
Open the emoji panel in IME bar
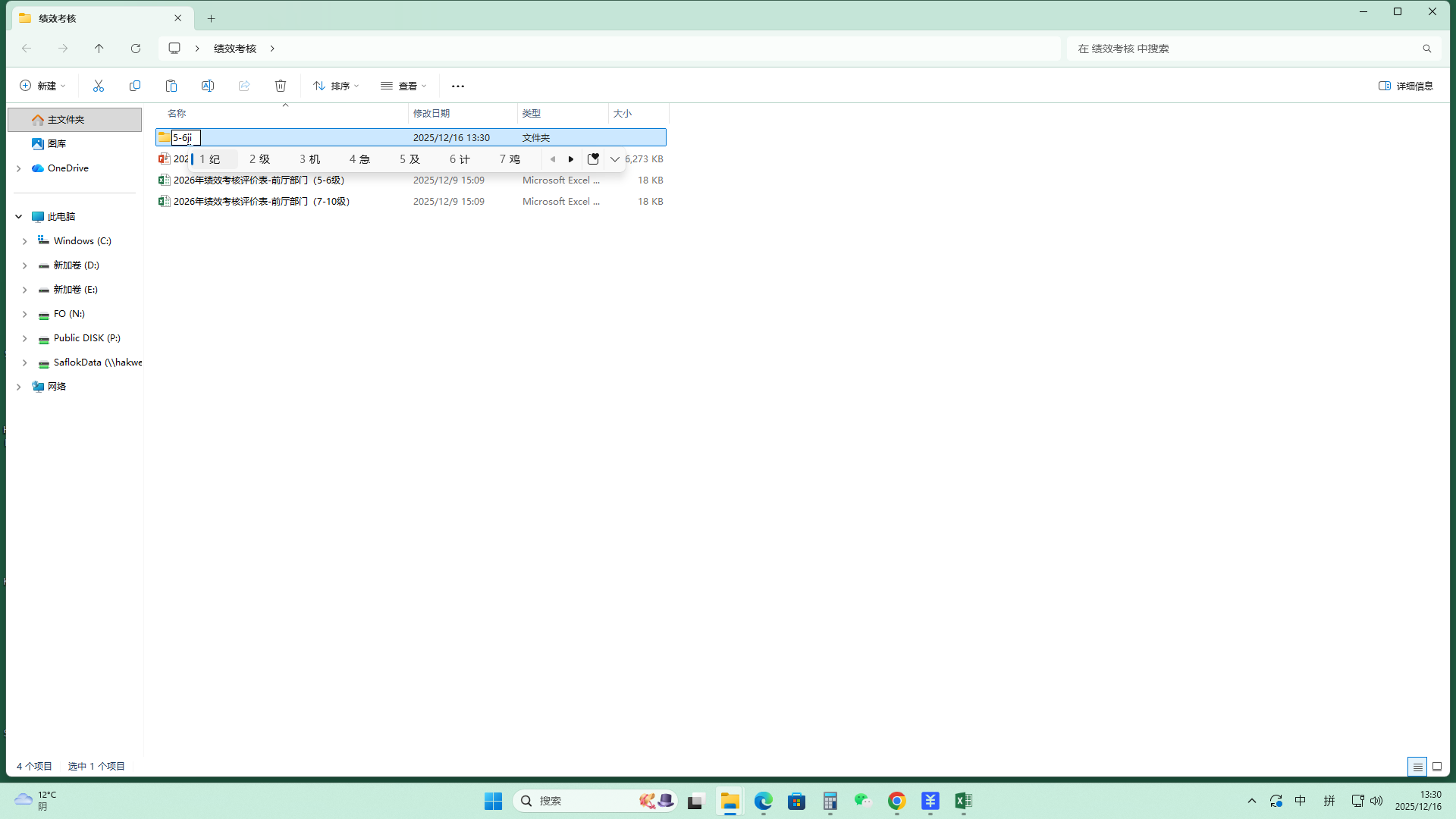593,159
